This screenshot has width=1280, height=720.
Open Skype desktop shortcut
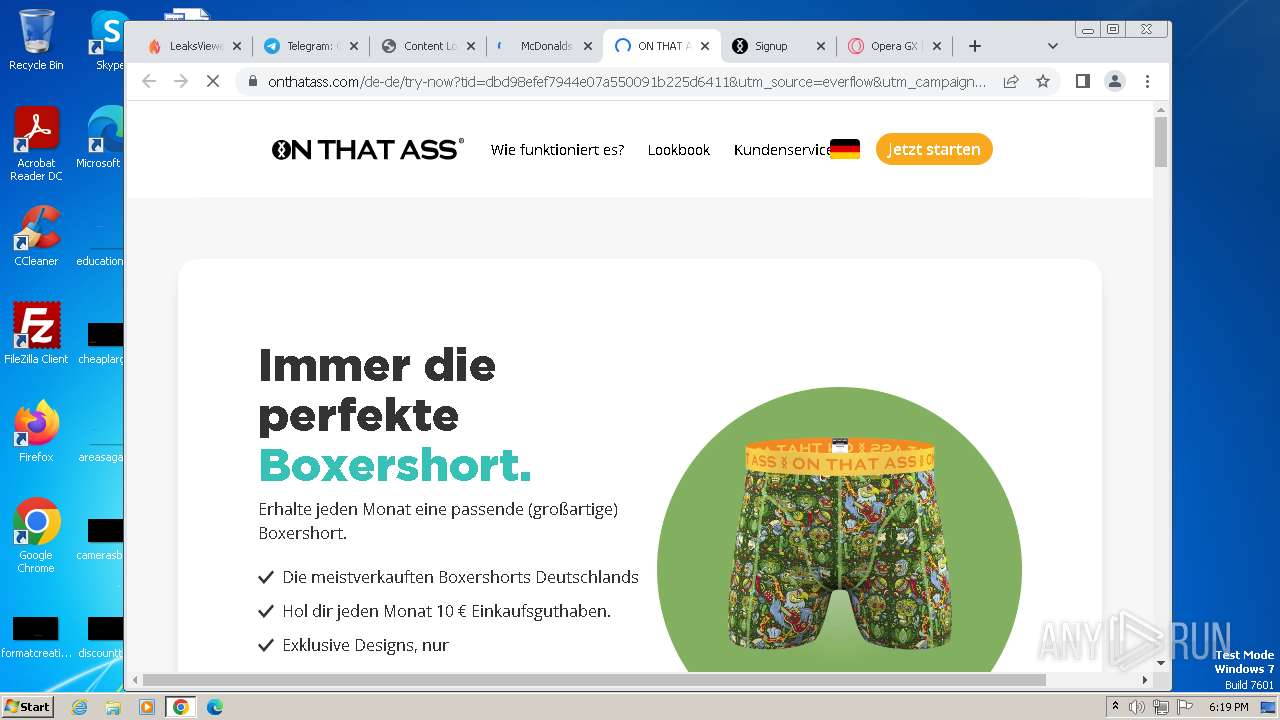click(108, 40)
